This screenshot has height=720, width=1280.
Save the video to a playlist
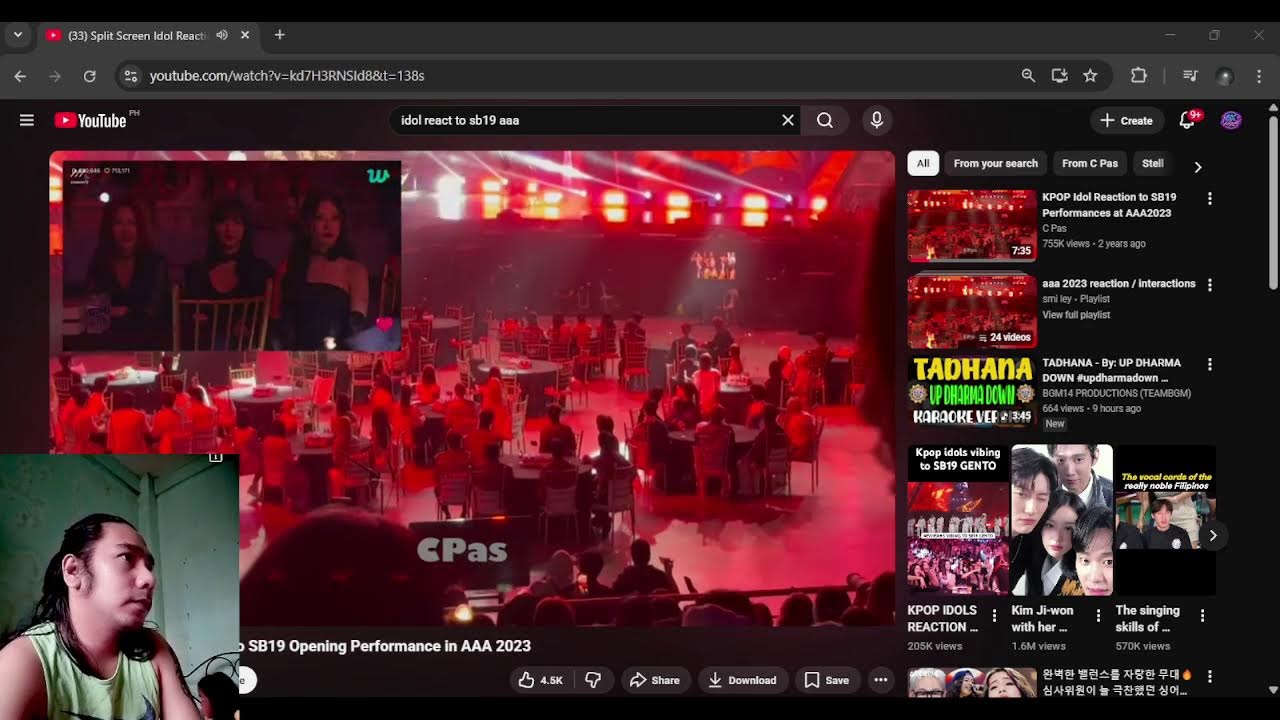coord(827,680)
